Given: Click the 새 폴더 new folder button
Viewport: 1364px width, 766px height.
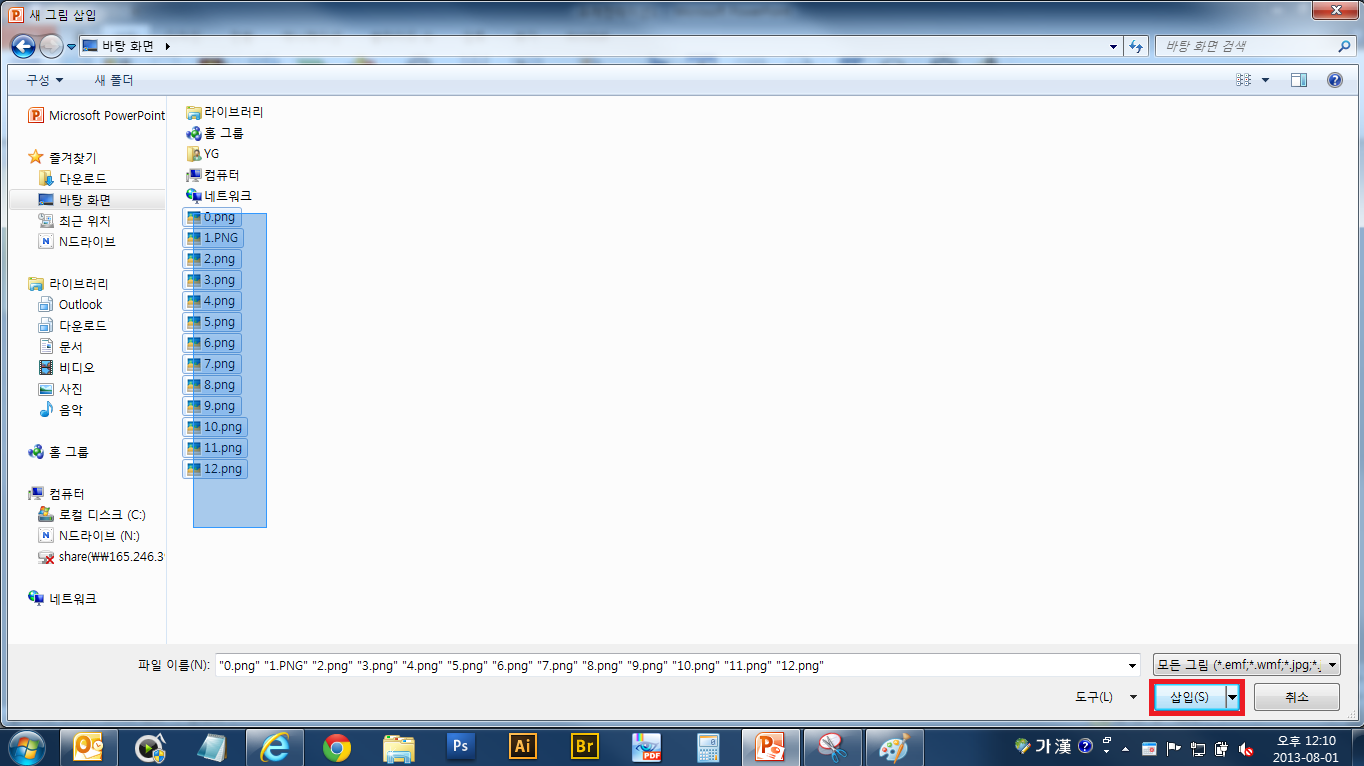Looking at the screenshot, I should click(x=113, y=80).
